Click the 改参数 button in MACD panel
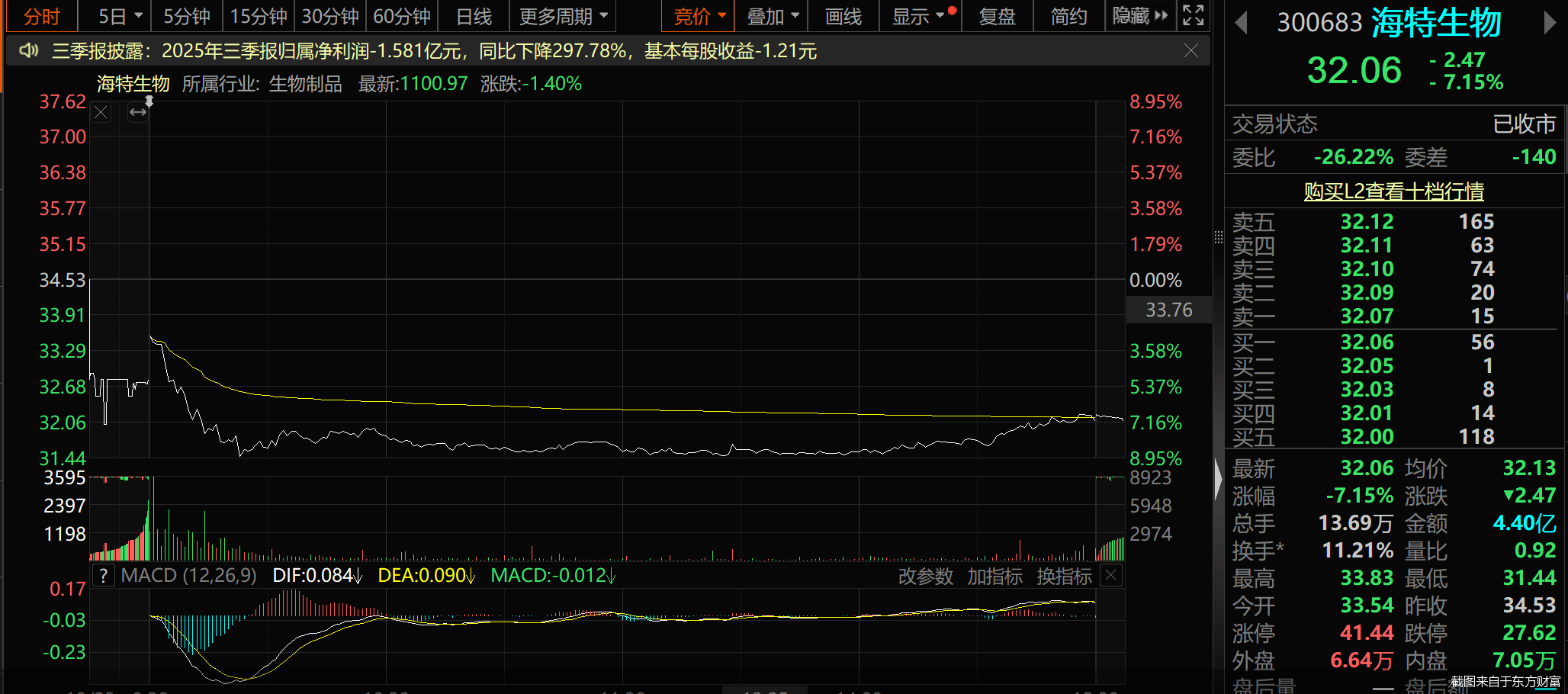1568x694 pixels. point(925,577)
